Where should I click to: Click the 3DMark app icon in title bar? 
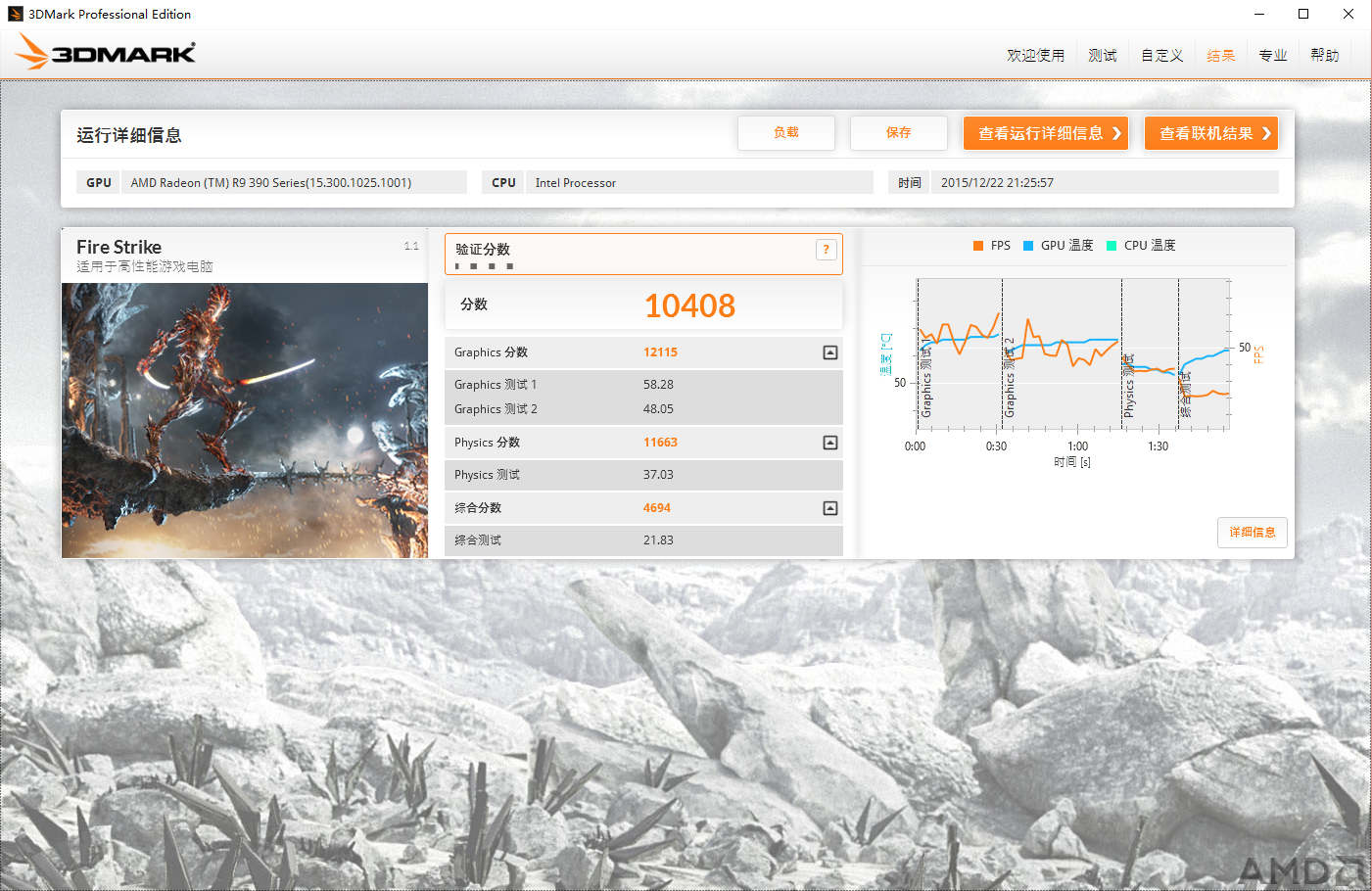16,14
